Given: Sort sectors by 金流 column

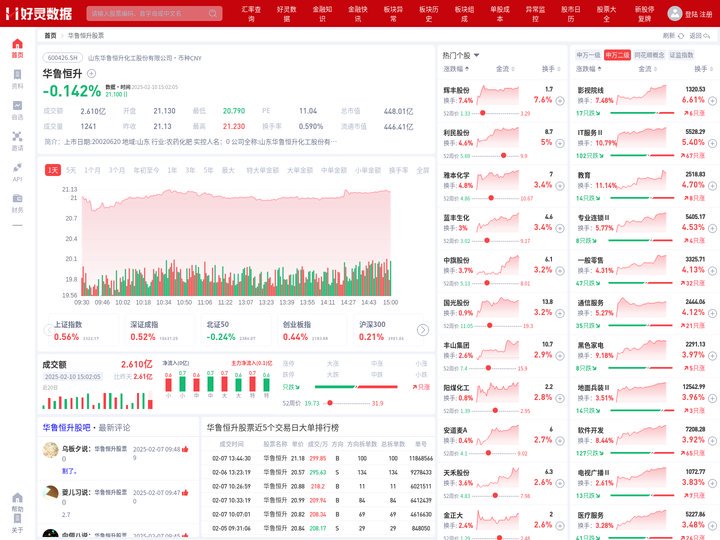Looking at the screenshot, I should pos(647,69).
